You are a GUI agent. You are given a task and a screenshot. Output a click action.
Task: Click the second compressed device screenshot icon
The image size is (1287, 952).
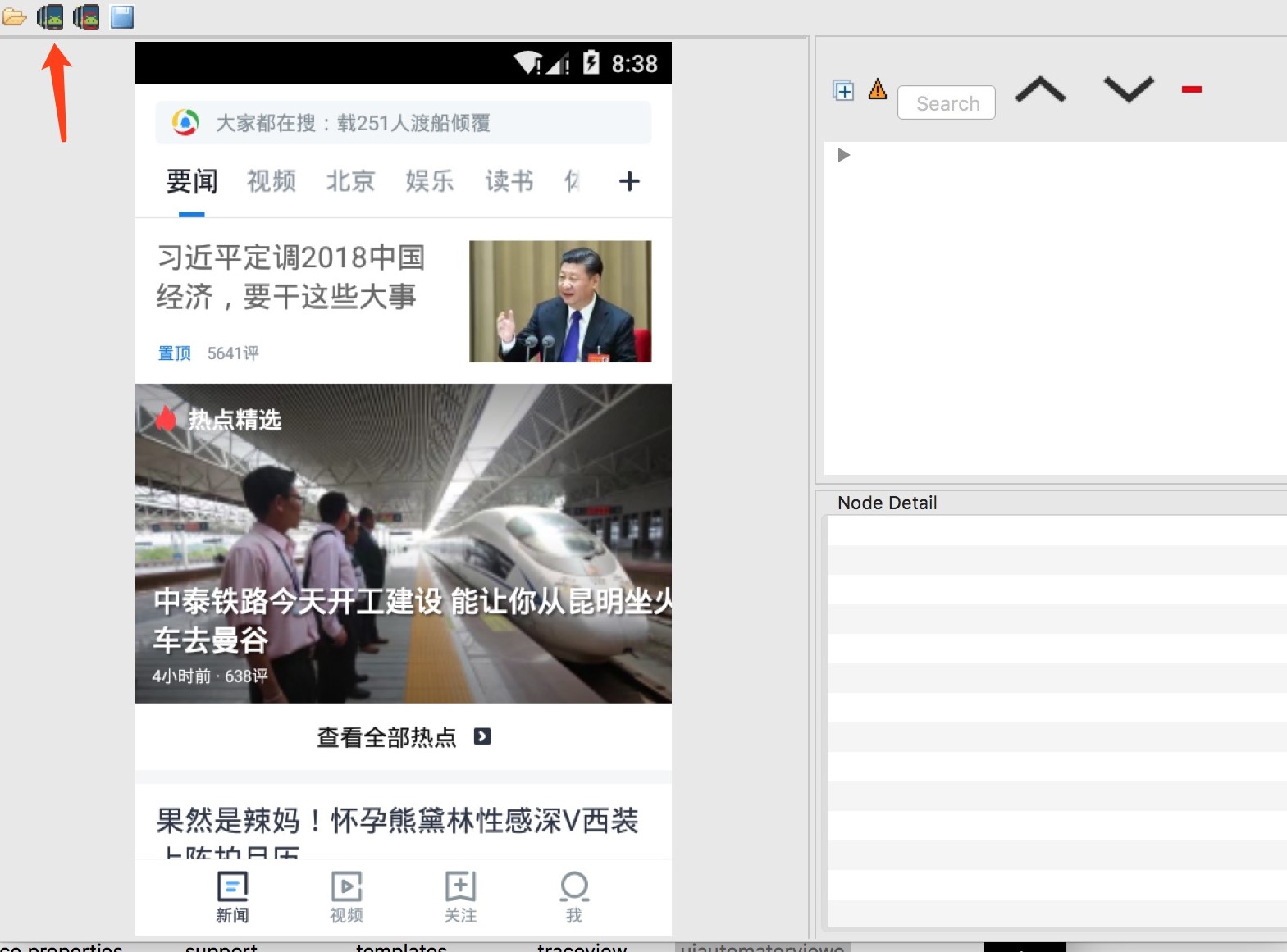point(86,16)
